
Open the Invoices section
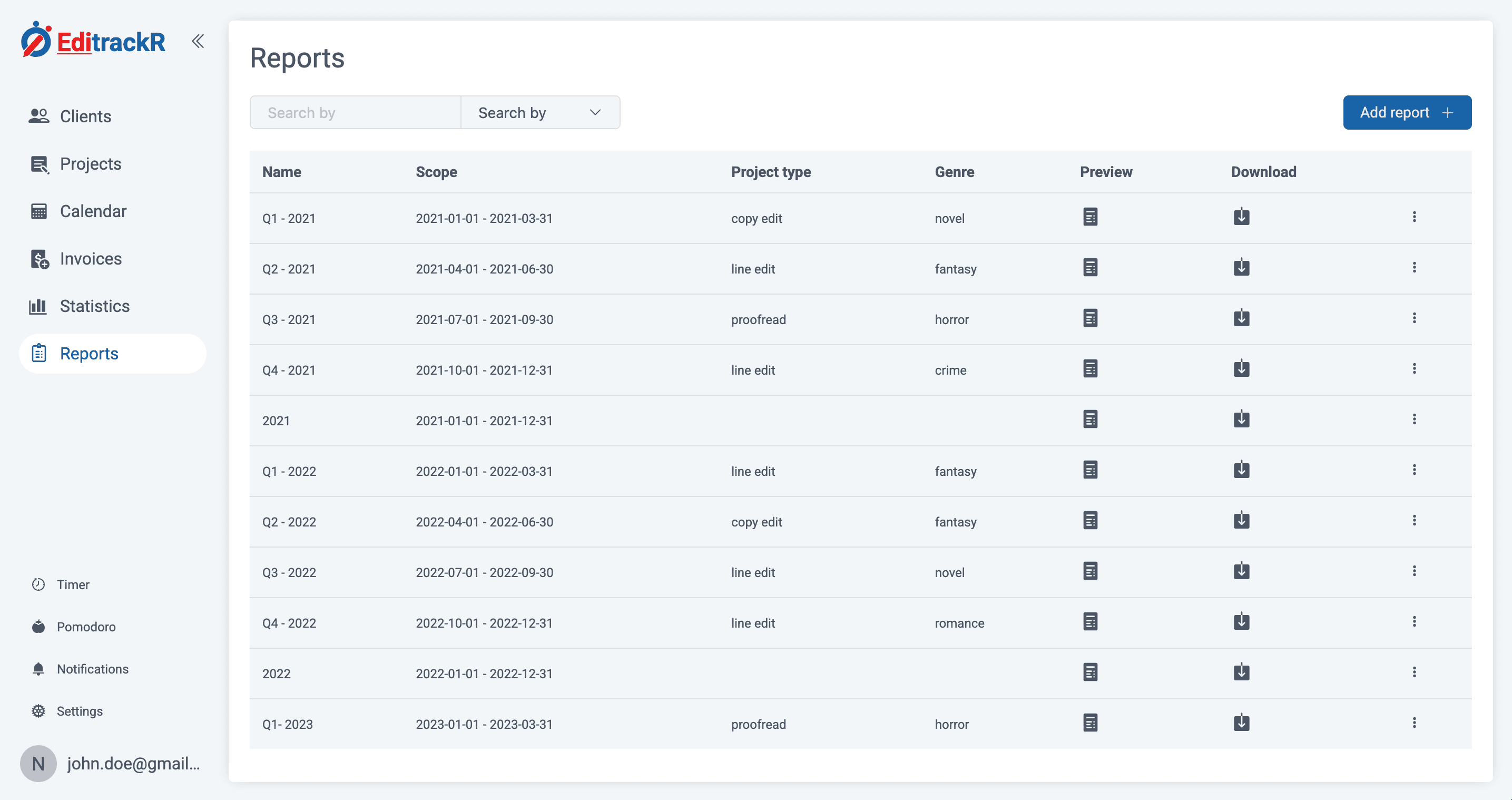(39, 258)
